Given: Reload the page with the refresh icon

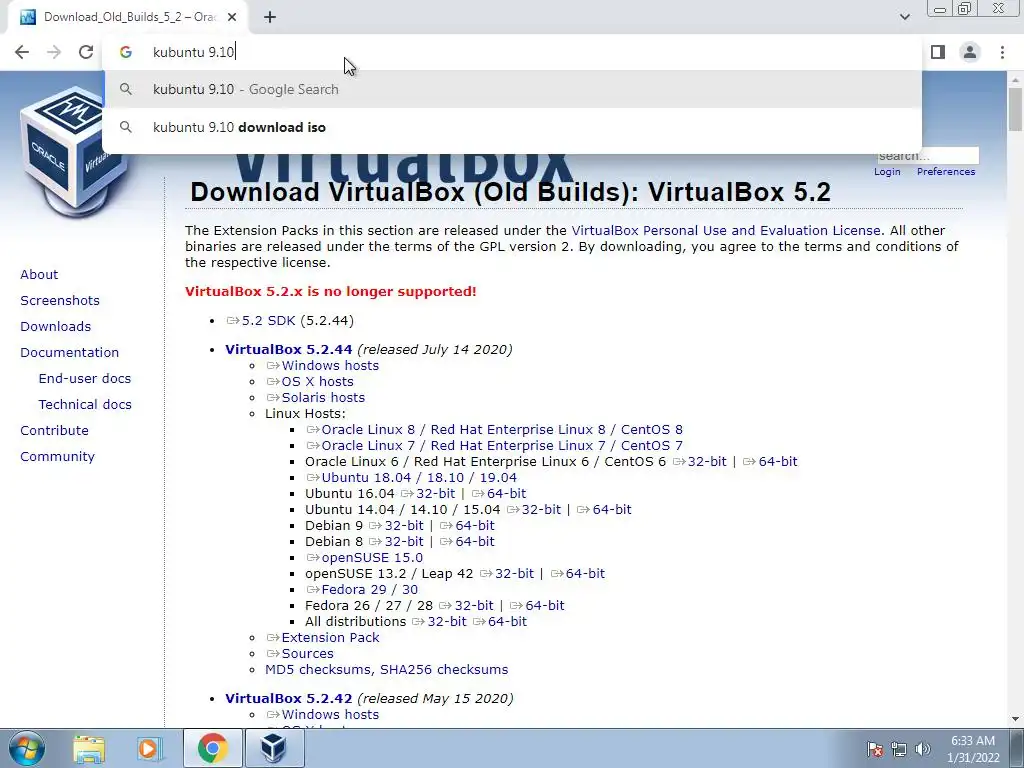Looking at the screenshot, I should (86, 52).
